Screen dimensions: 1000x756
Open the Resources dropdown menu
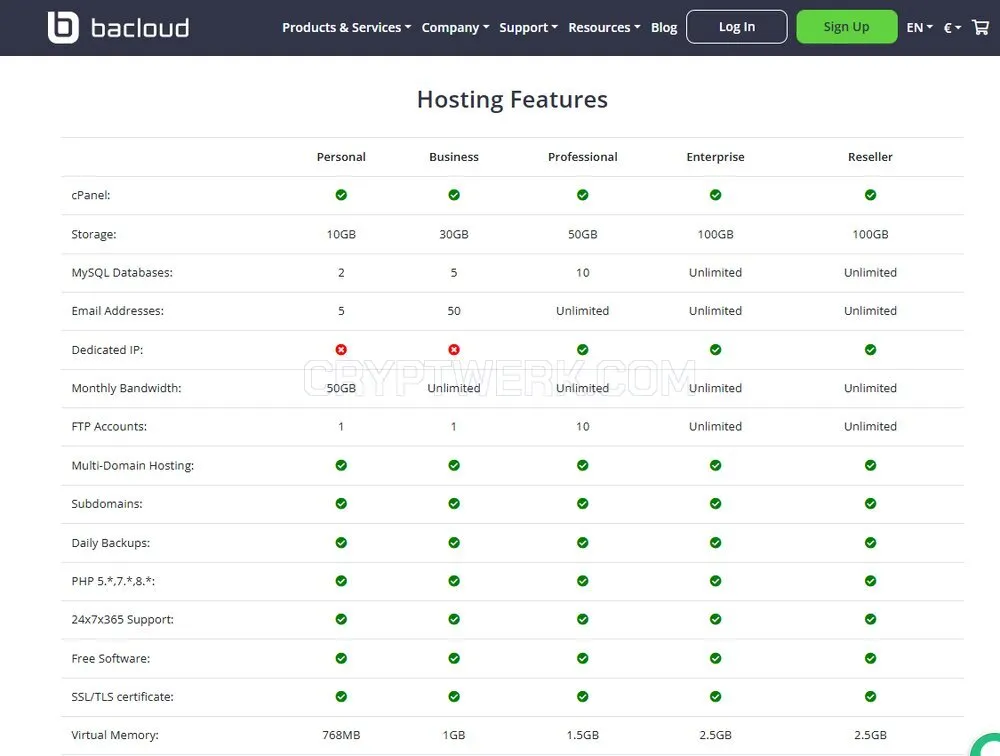[x=604, y=27]
